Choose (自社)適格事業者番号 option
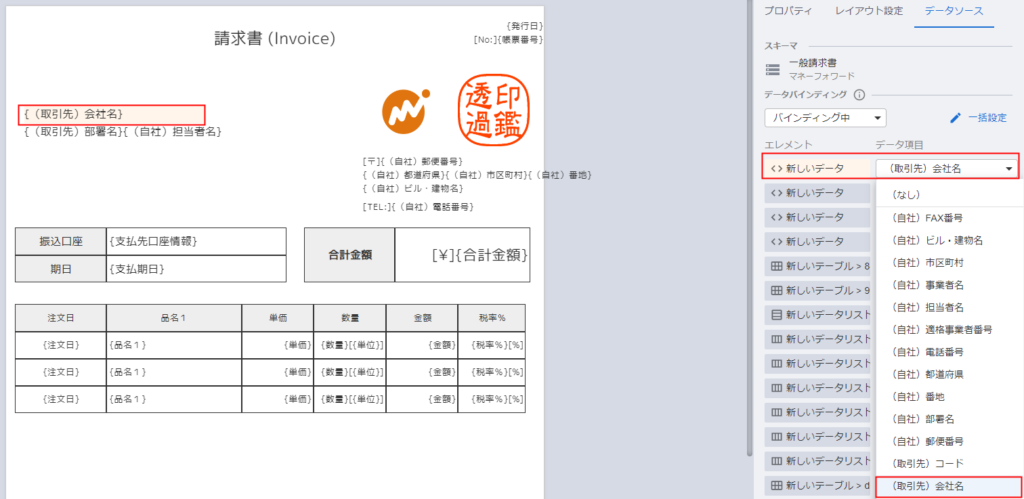The height and width of the screenshot is (499, 1024). [950, 329]
